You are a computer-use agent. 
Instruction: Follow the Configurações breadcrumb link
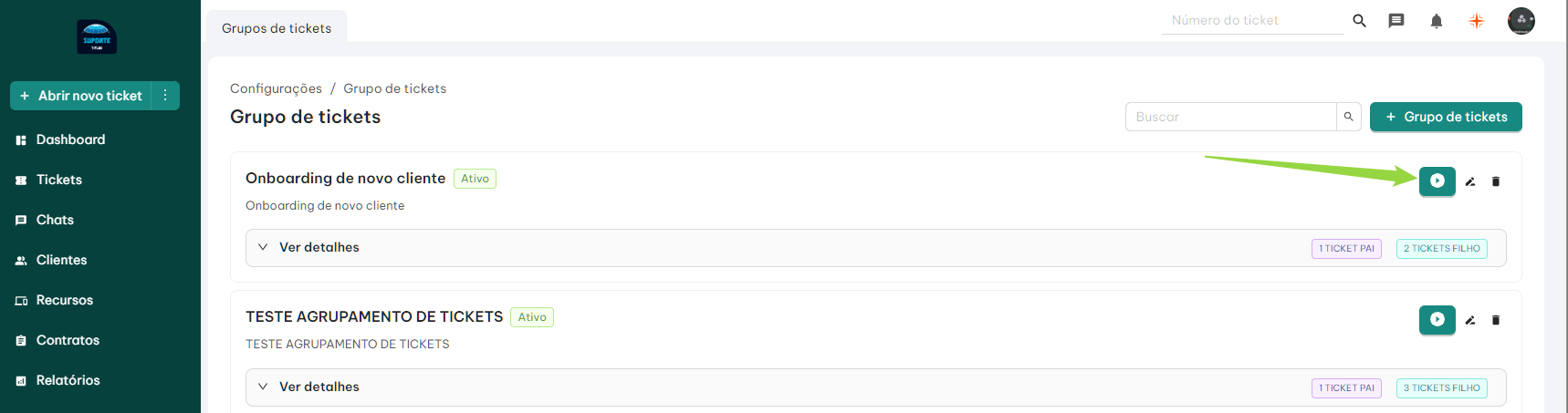276,88
